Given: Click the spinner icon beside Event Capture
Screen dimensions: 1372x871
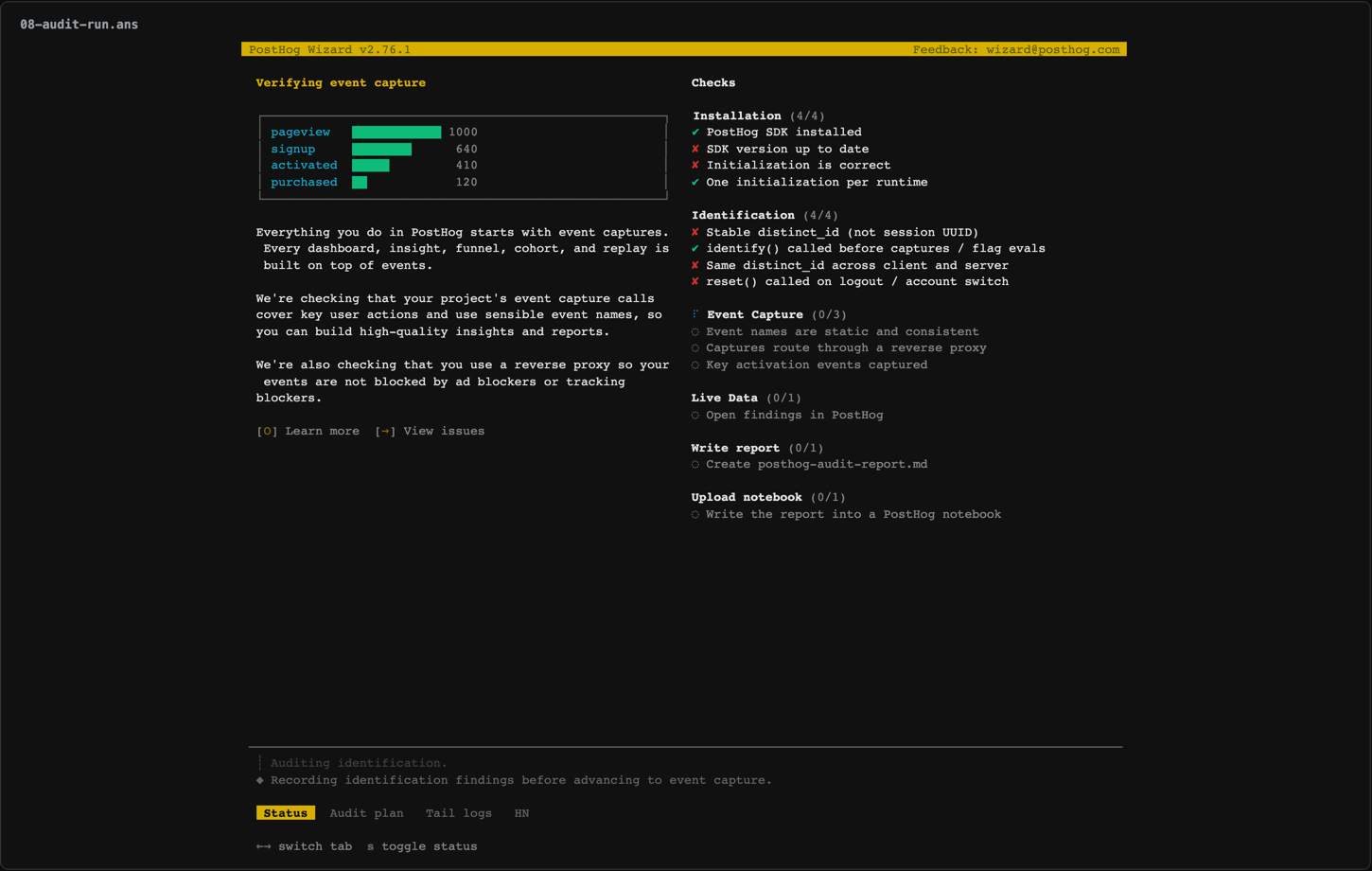Looking at the screenshot, I should pyautogui.click(x=695, y=314).
